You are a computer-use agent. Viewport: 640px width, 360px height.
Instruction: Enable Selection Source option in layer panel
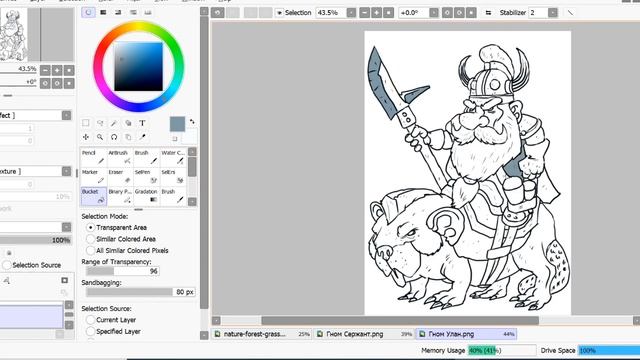[32, 265]
